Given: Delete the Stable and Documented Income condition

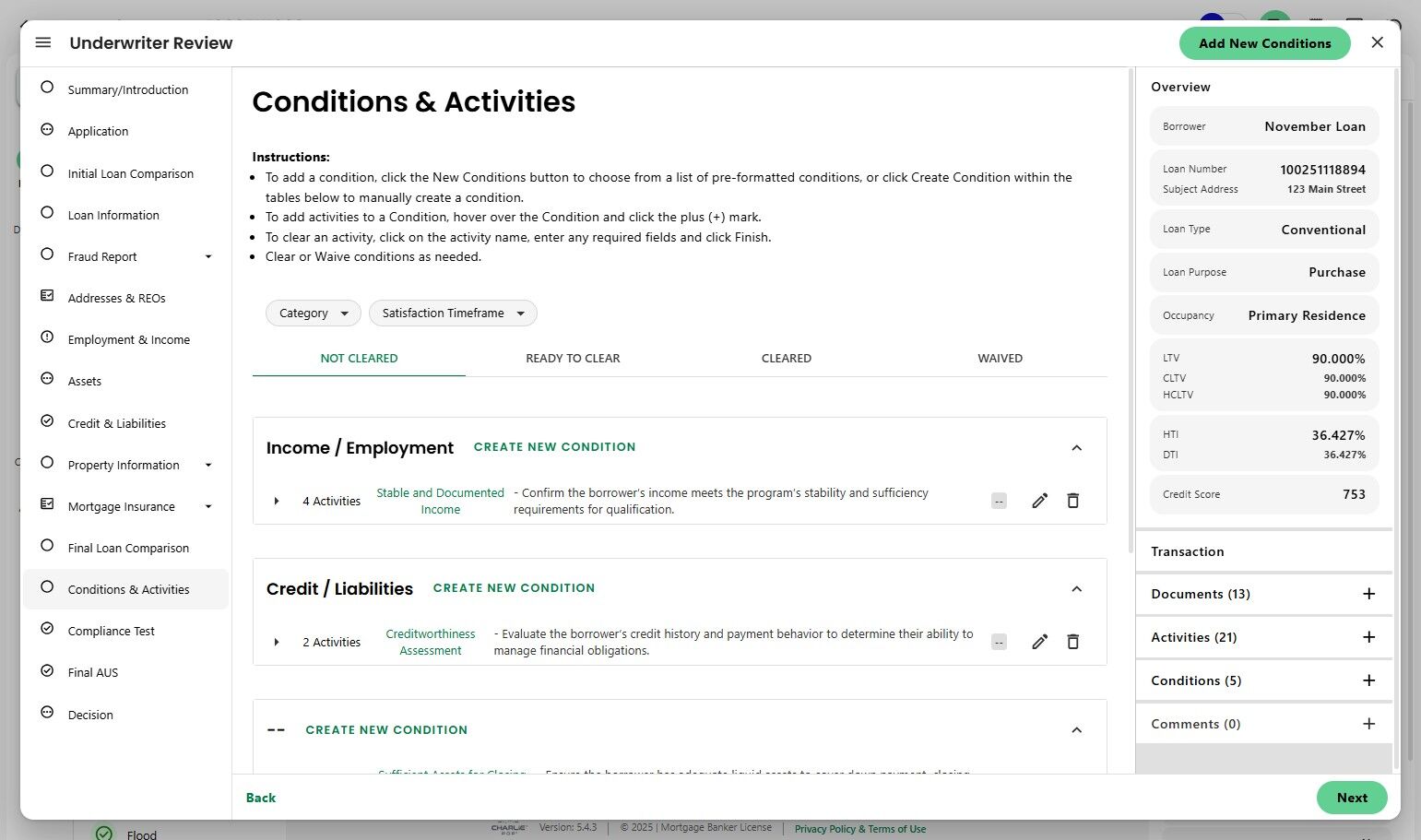Looking at the screenshot, I should pos(1072,501).
